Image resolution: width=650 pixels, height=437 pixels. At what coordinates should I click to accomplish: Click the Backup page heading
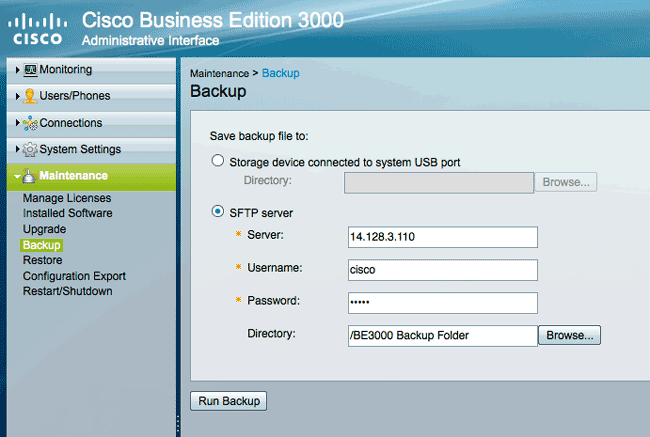click(218, 91)
